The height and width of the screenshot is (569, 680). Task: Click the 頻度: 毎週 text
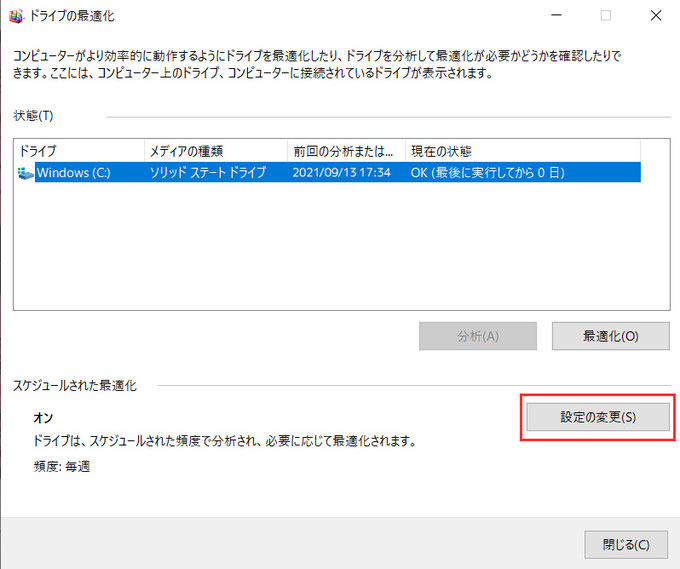[62, 467]
